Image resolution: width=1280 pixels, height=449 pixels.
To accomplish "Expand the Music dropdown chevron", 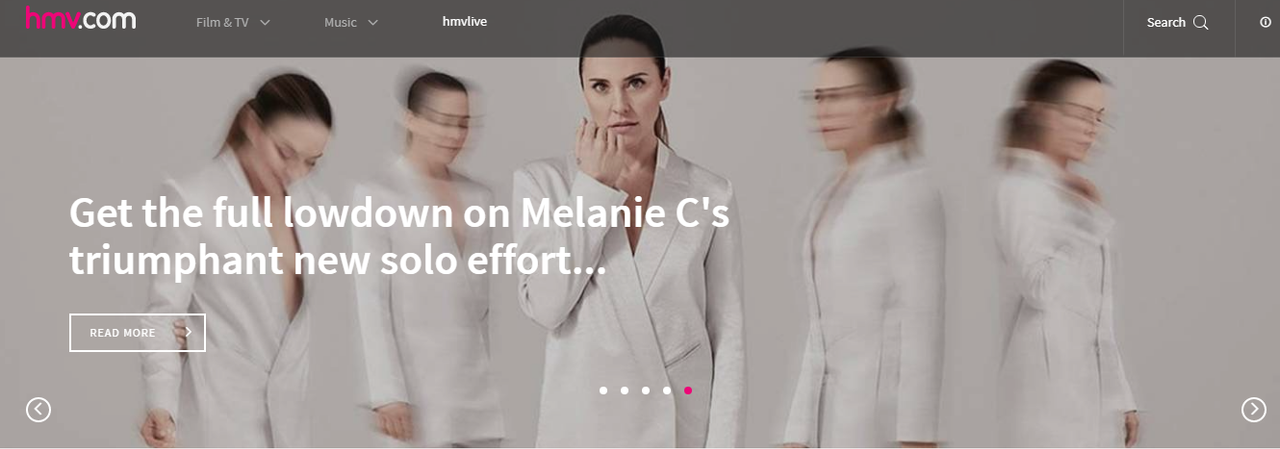I will 373,23.
